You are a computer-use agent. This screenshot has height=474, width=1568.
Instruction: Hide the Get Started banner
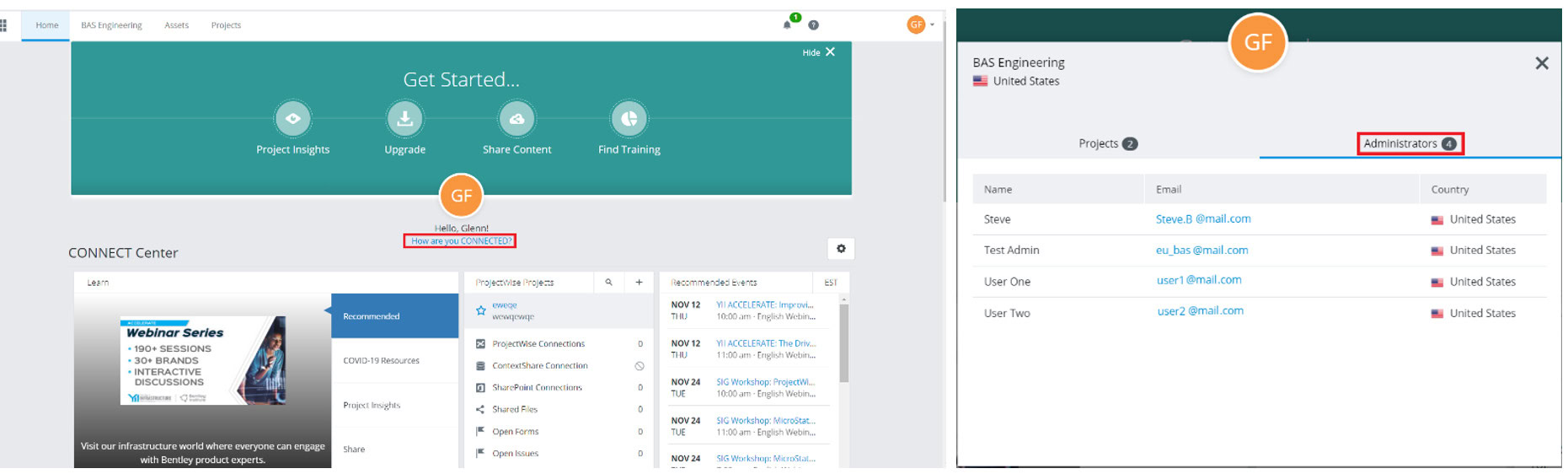(818, 52)
